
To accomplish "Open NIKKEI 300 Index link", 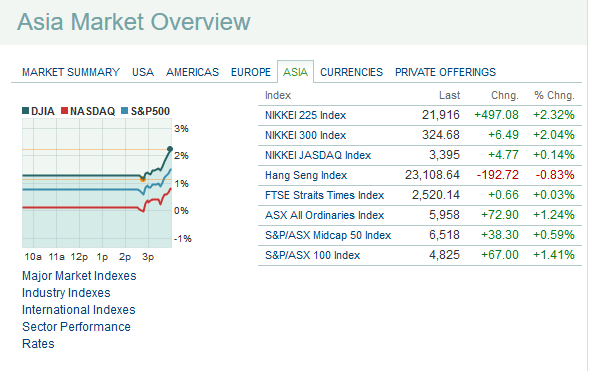I will pyautogui.click(x=305, y=135).
